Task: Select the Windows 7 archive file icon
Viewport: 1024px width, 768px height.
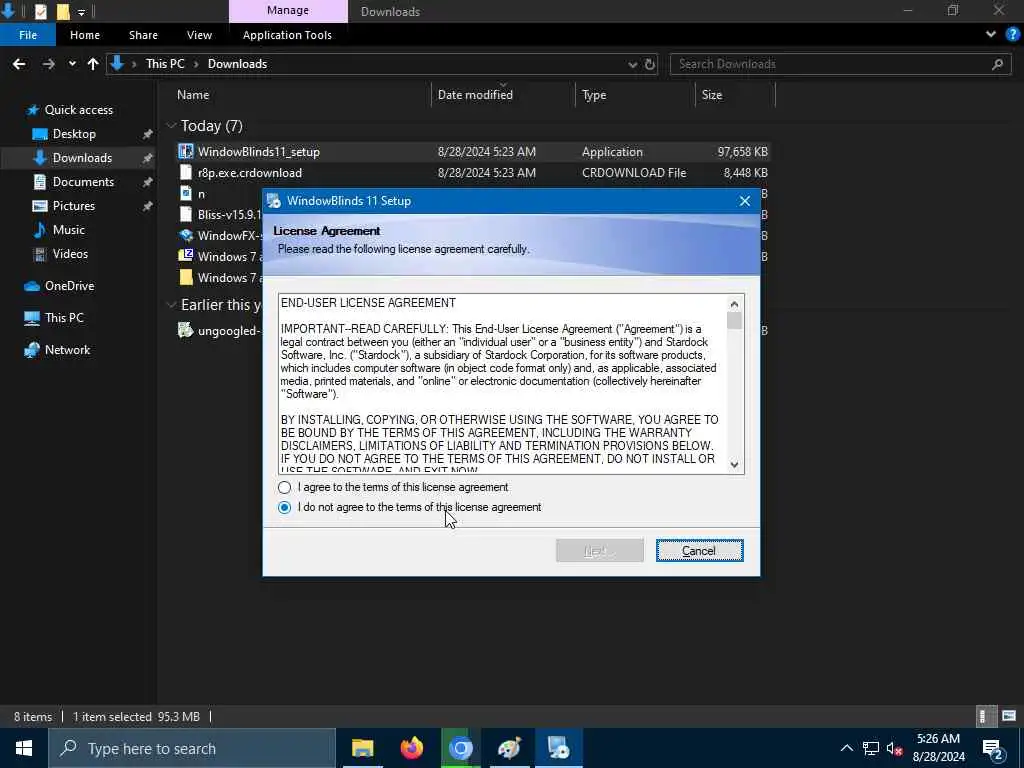Action: [x=186, y=256]
